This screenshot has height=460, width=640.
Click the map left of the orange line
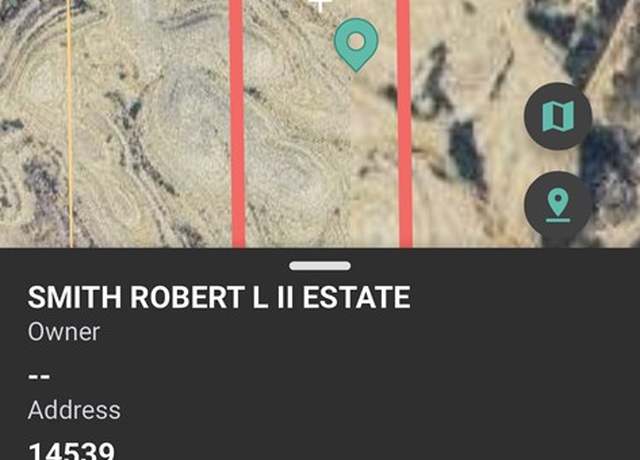(33, 122)
